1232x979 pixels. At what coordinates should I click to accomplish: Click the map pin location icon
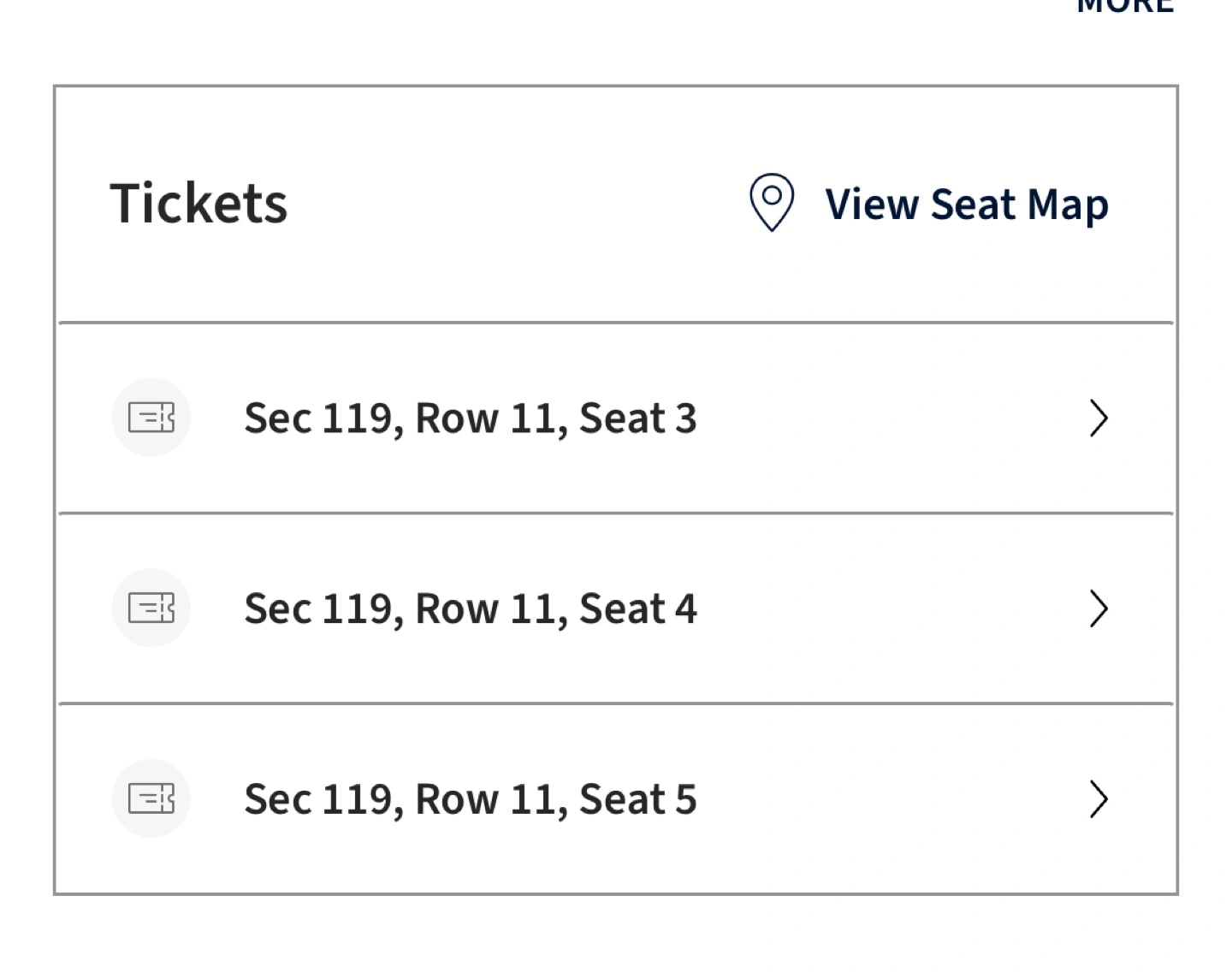[772, 203]
